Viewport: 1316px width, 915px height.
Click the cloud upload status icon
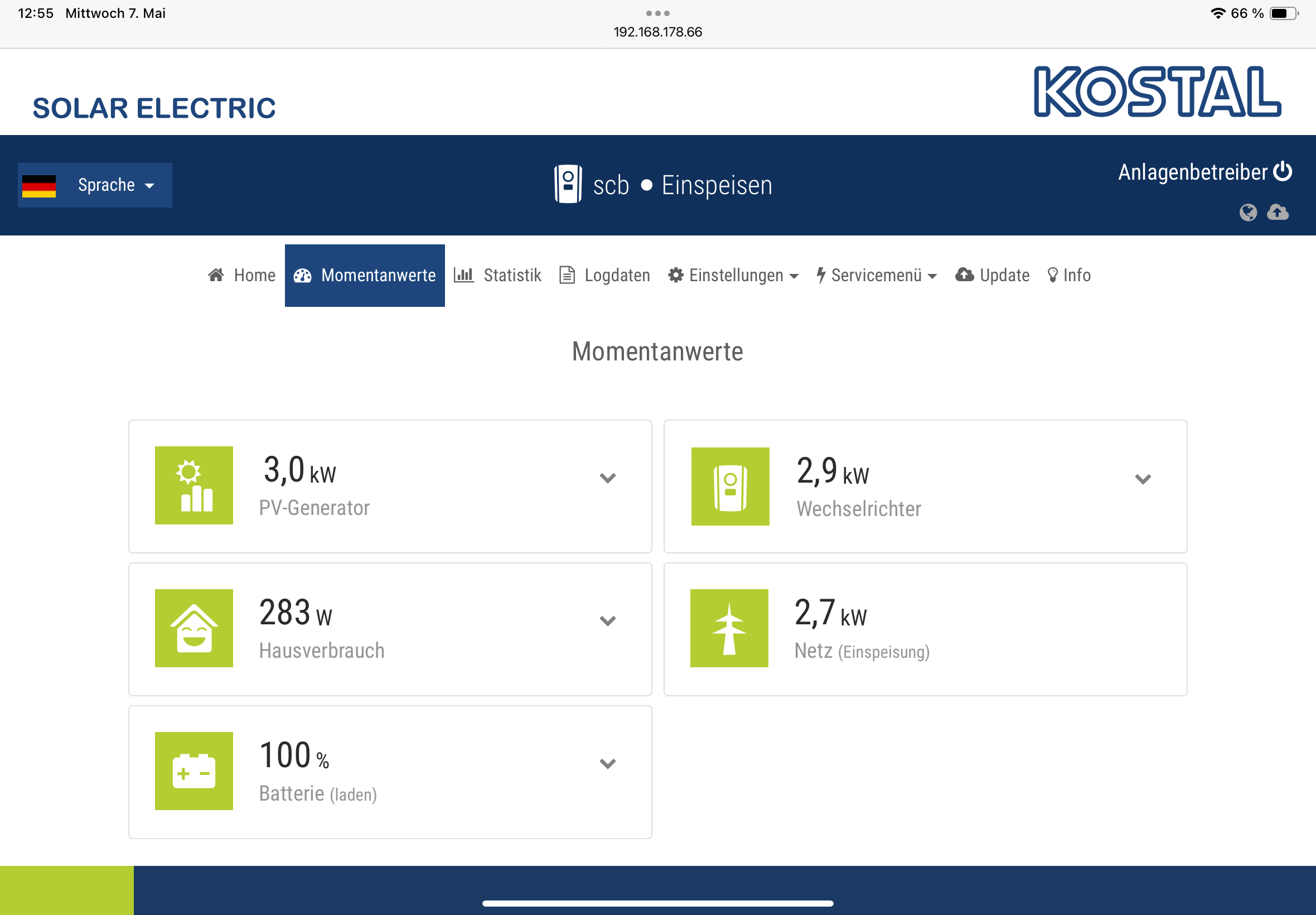(x=1278, y=213)
